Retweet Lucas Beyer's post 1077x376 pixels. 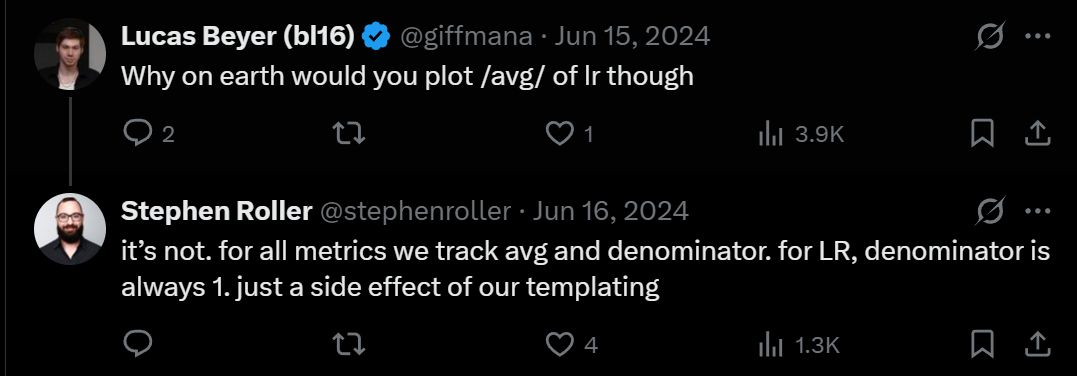point(348,133)
